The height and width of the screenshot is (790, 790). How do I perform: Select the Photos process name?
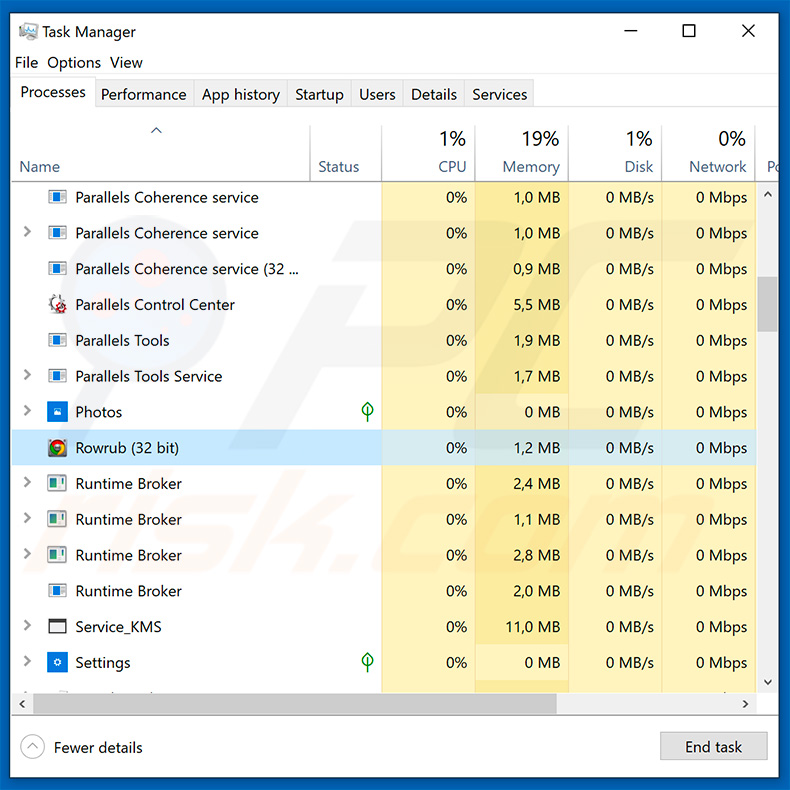(99, 412)
